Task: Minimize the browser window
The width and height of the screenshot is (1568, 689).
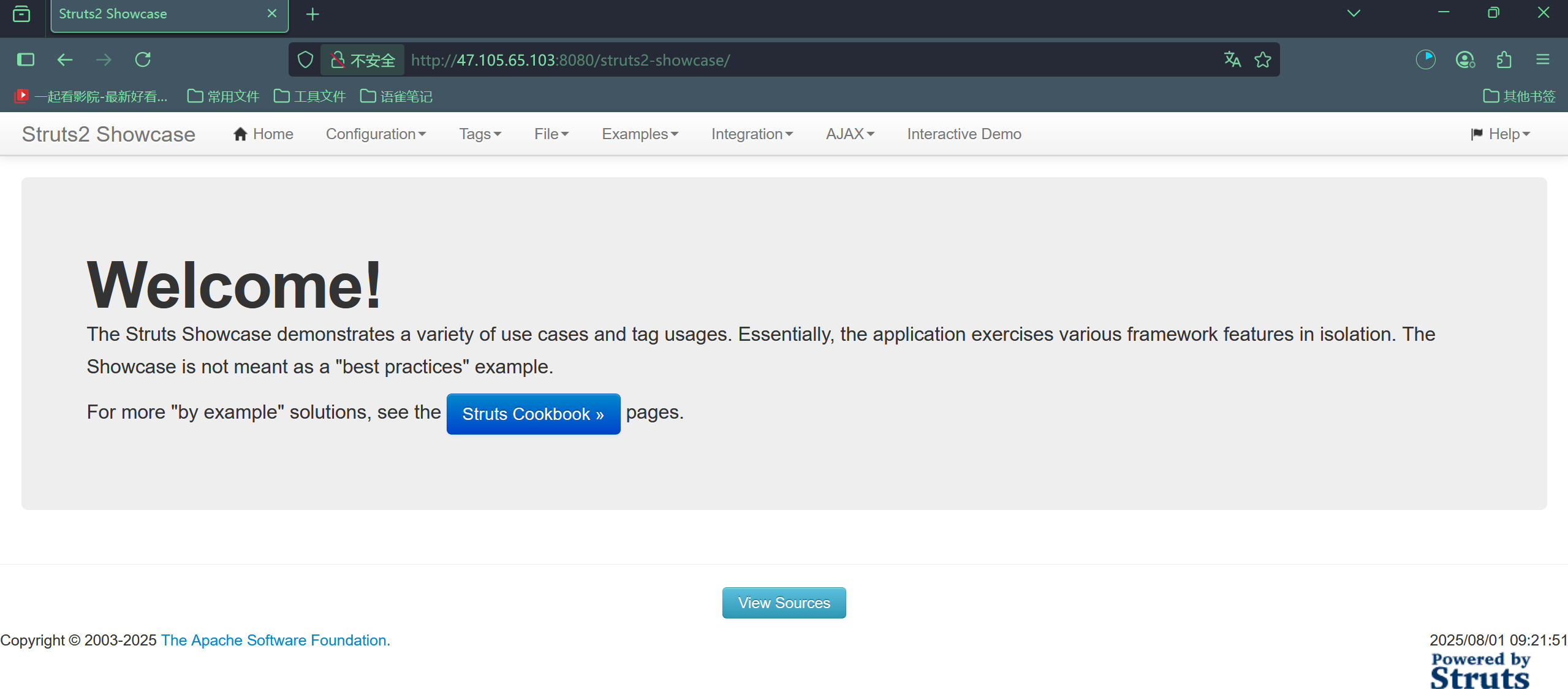Action: coord(1444,13)
